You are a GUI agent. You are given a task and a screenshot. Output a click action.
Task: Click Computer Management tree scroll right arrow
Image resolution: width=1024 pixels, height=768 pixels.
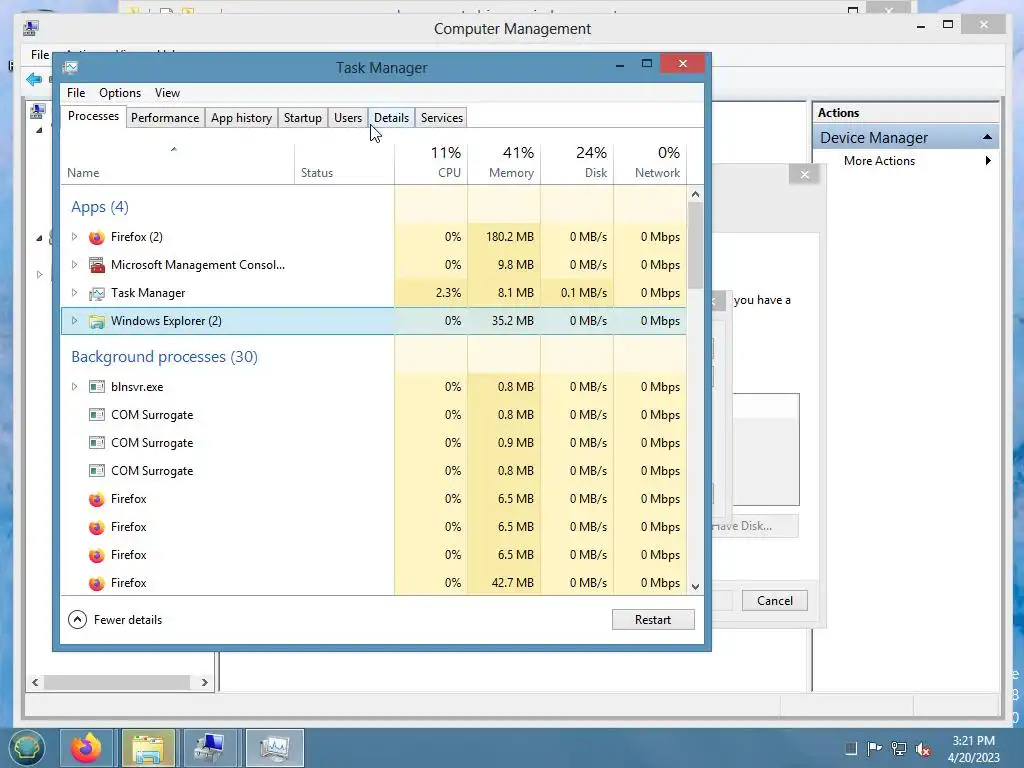click(x=204, y=682)
